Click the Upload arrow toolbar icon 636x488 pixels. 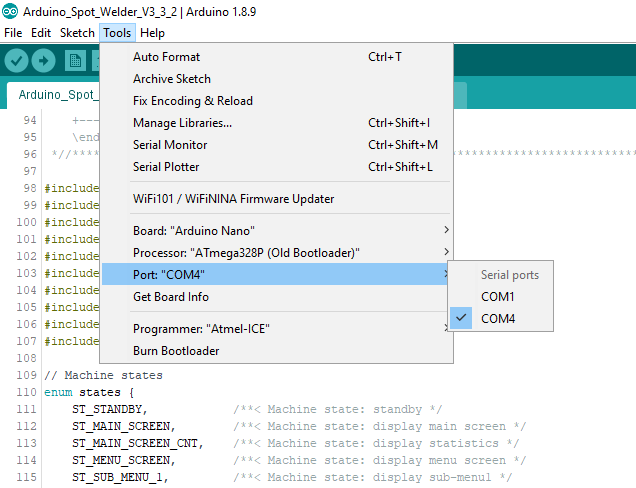(43, 61)
